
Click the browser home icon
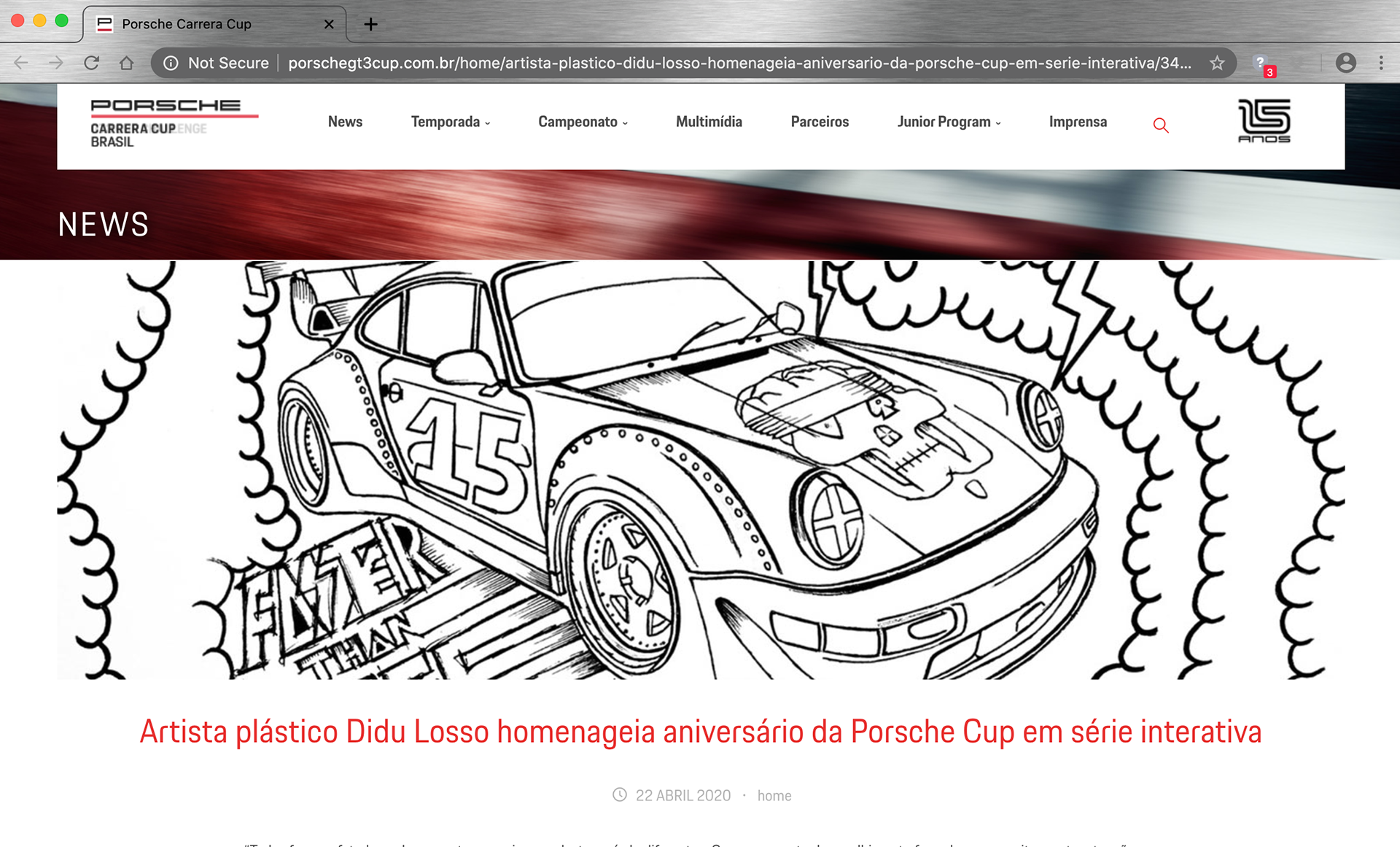[128, 63]
